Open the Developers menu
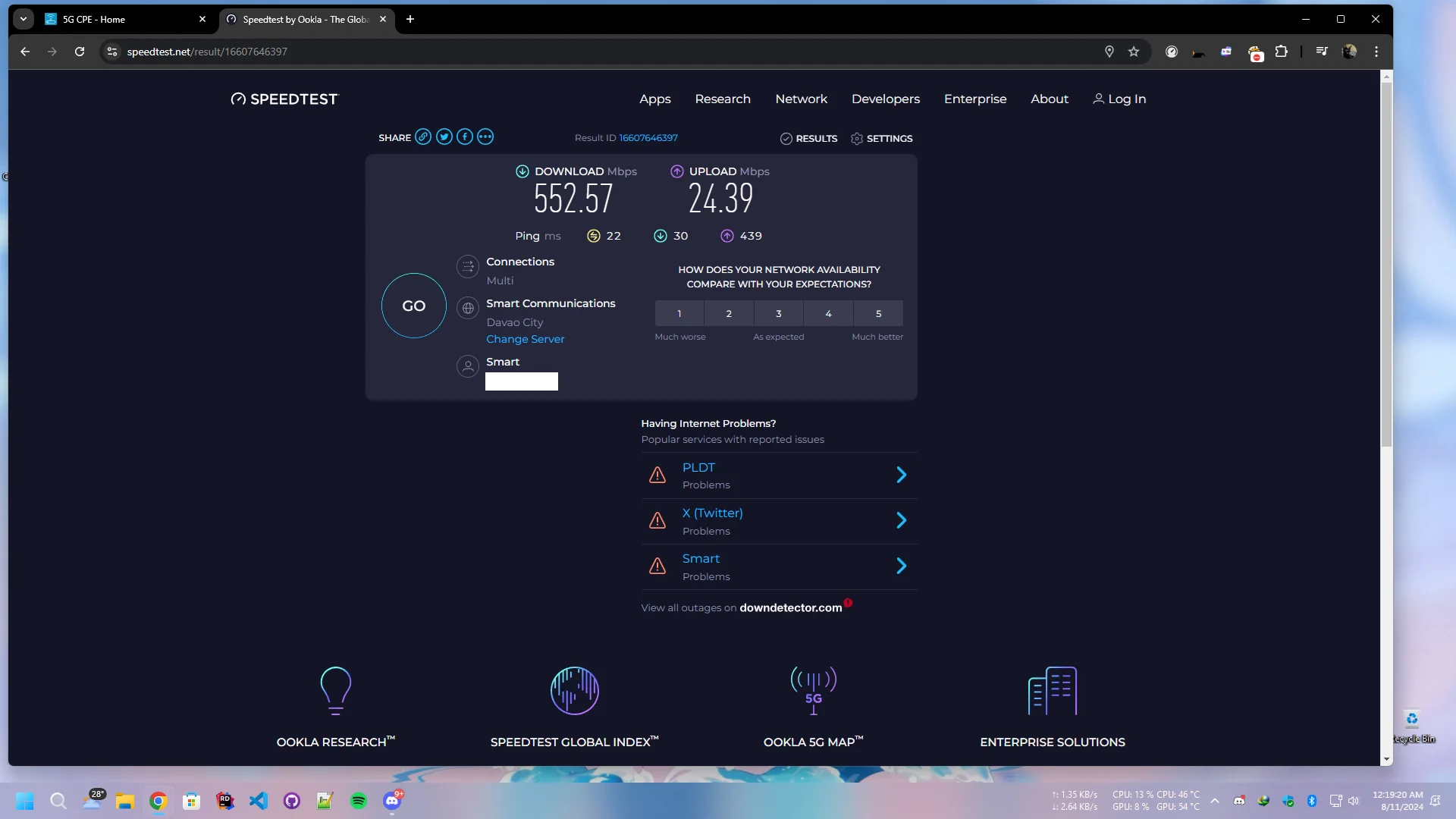The image size is (1456, 819). coord(886,99)
